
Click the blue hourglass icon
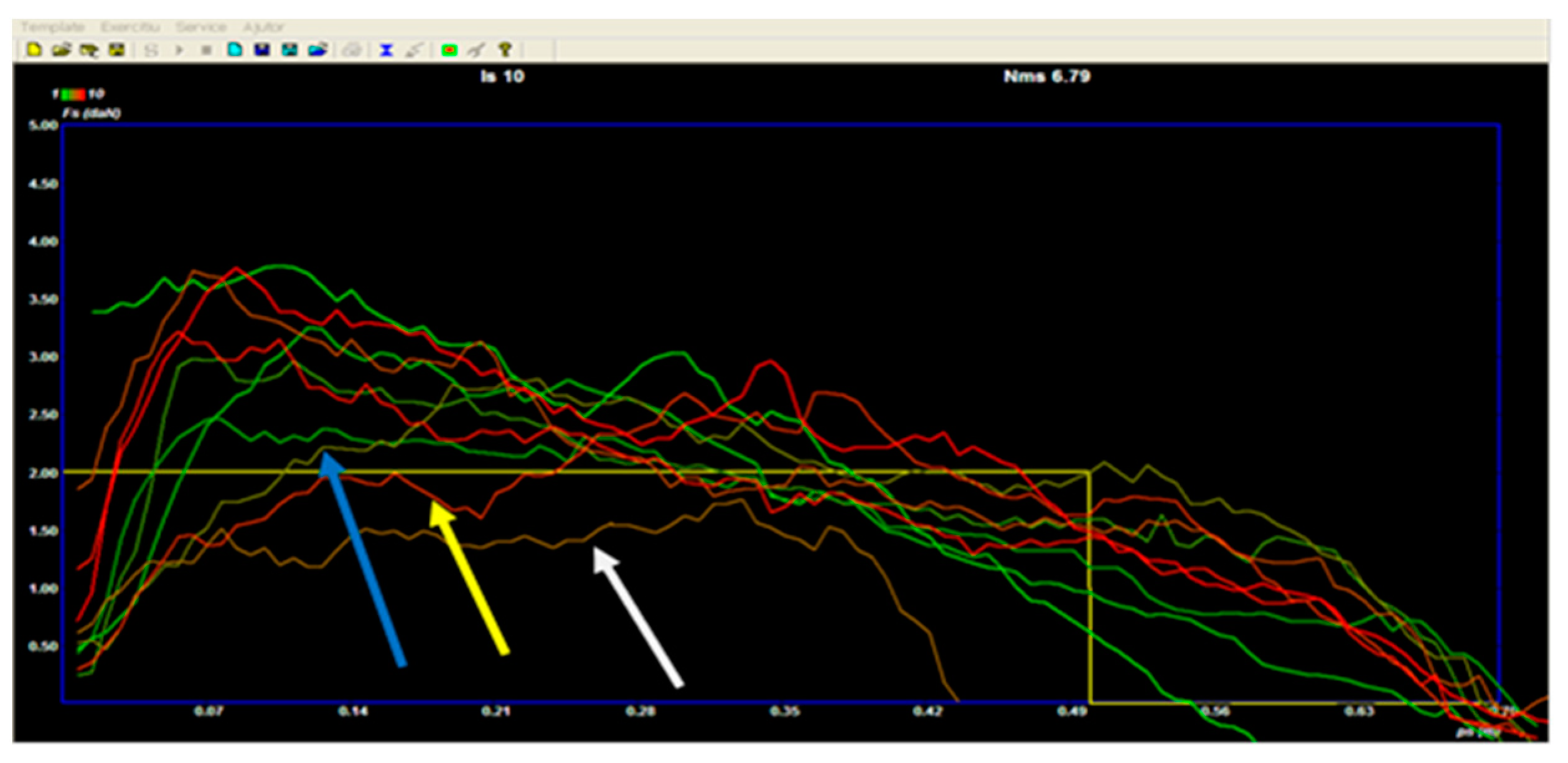387,50
